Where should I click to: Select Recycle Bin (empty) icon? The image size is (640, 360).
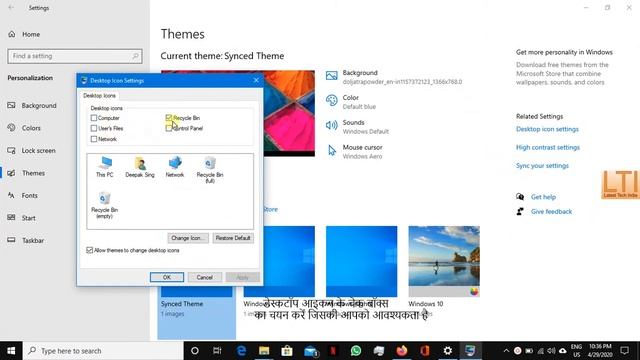click(104, 205)
